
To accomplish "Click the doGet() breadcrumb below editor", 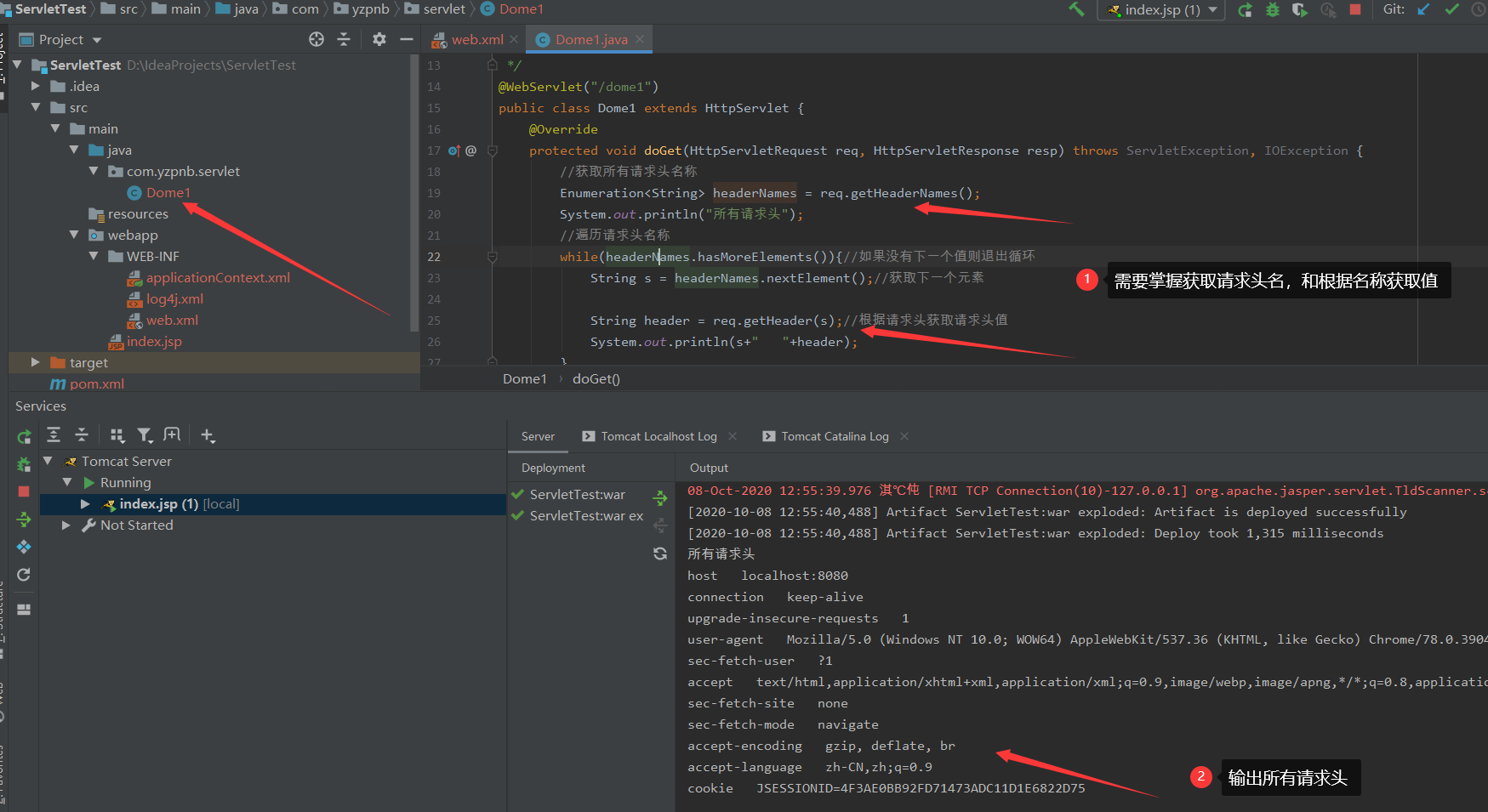I will pyautogui.click(x=596, y=379).
